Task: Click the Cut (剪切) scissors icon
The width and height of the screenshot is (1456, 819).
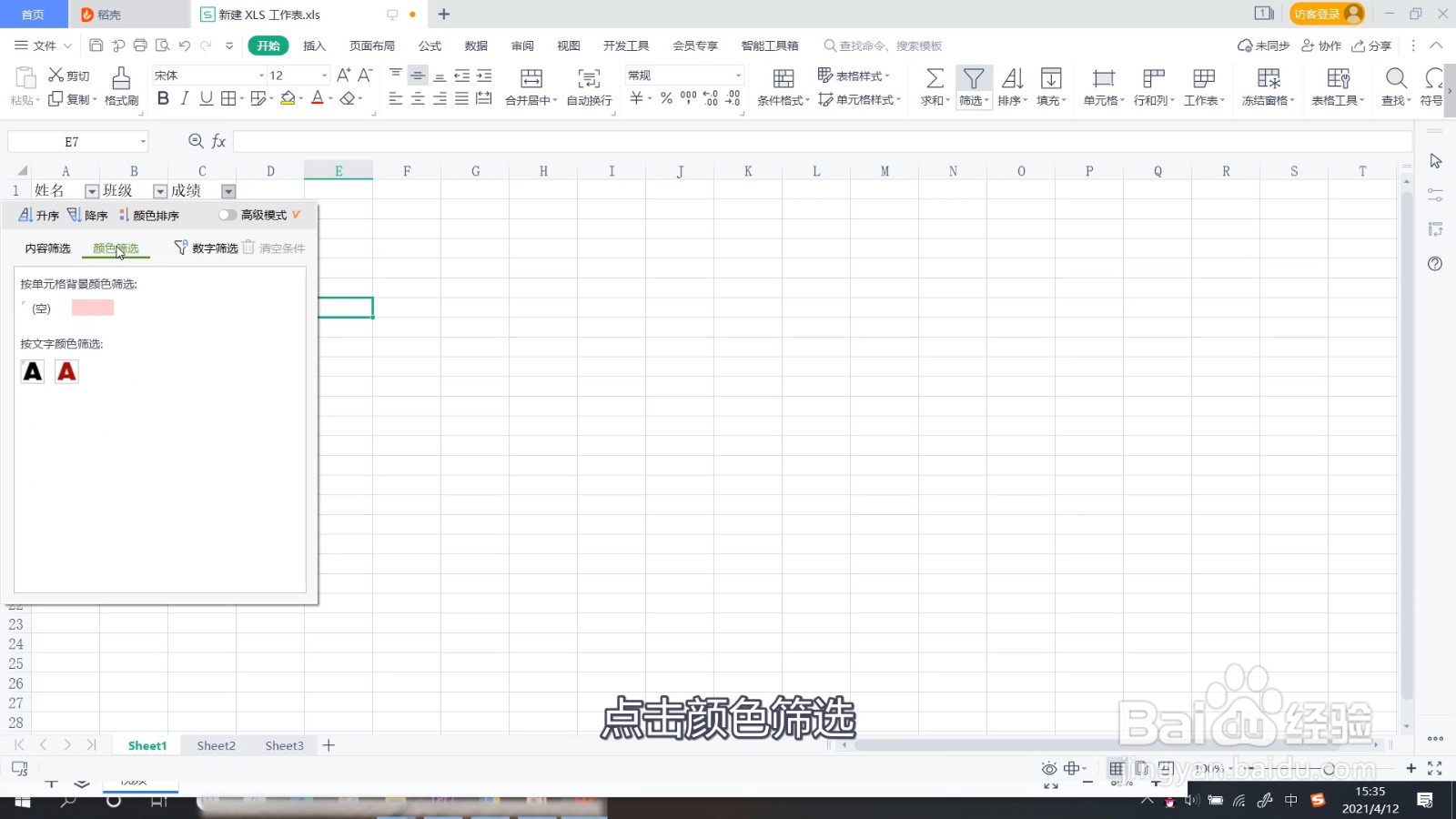Action: coord(56,76)
